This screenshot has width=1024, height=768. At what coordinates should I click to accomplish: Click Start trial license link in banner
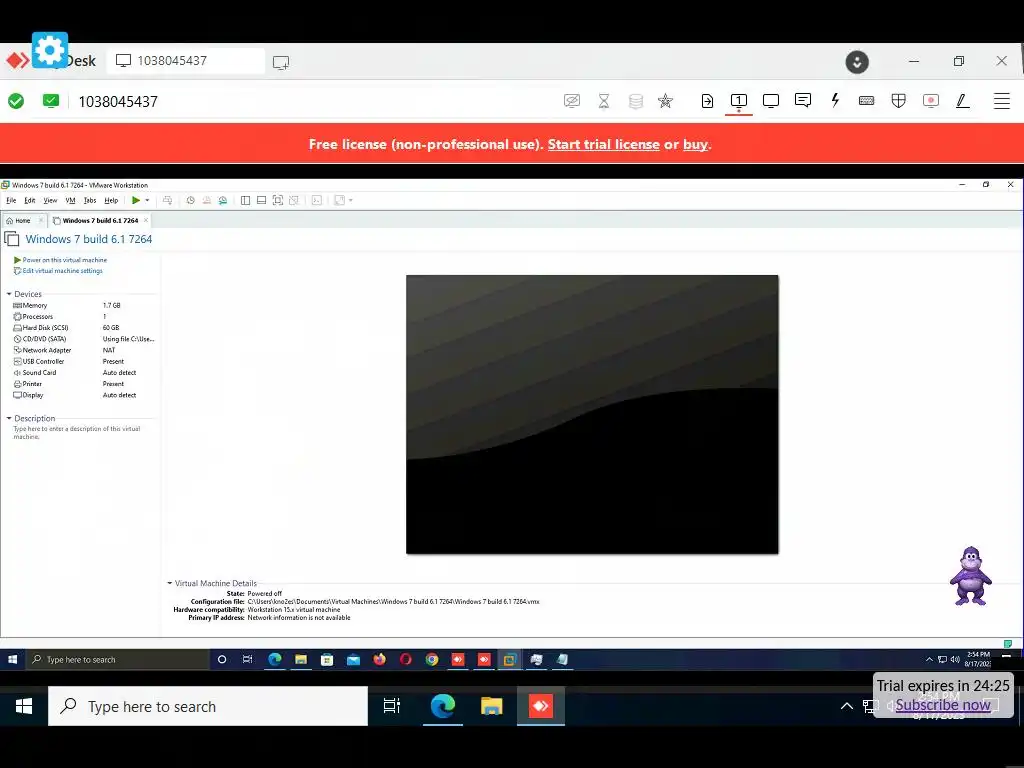[603, 144]
